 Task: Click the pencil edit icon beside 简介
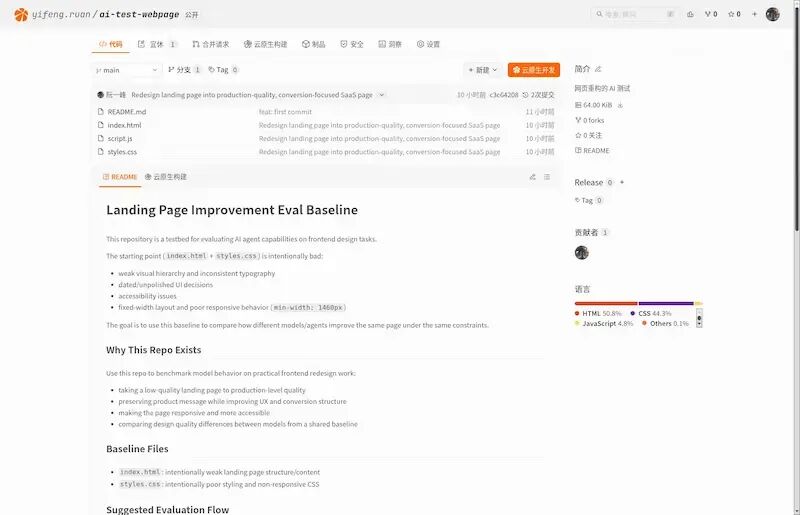(598, 69)
